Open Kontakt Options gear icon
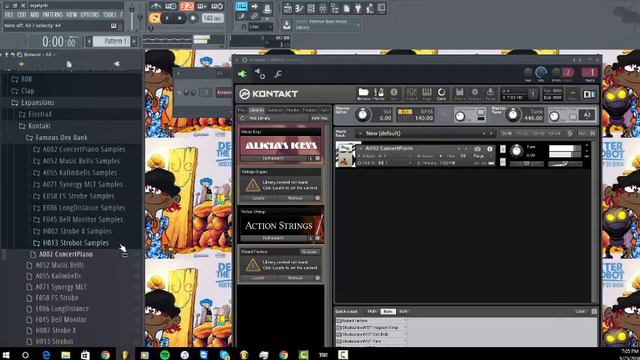The width and height of the screenshot is (640, 360). tap(475, 94)
